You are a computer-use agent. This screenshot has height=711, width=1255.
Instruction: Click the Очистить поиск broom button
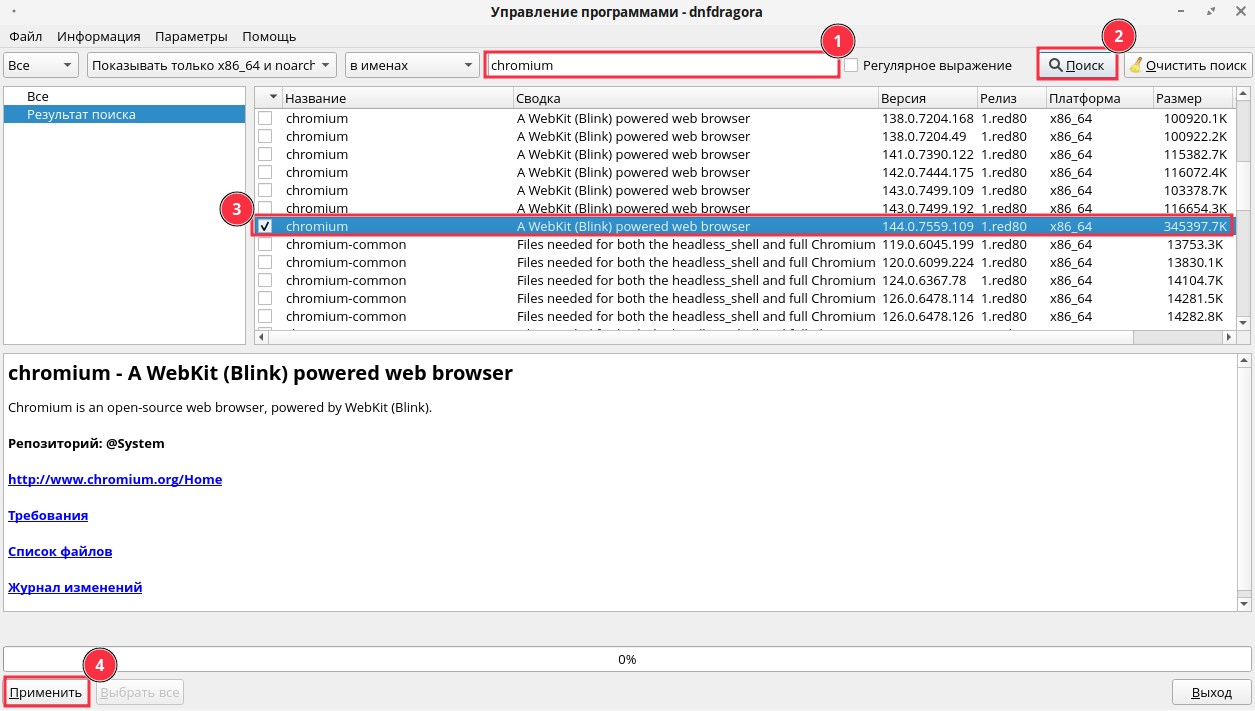pyautogui.click(x=1187, y=65)
